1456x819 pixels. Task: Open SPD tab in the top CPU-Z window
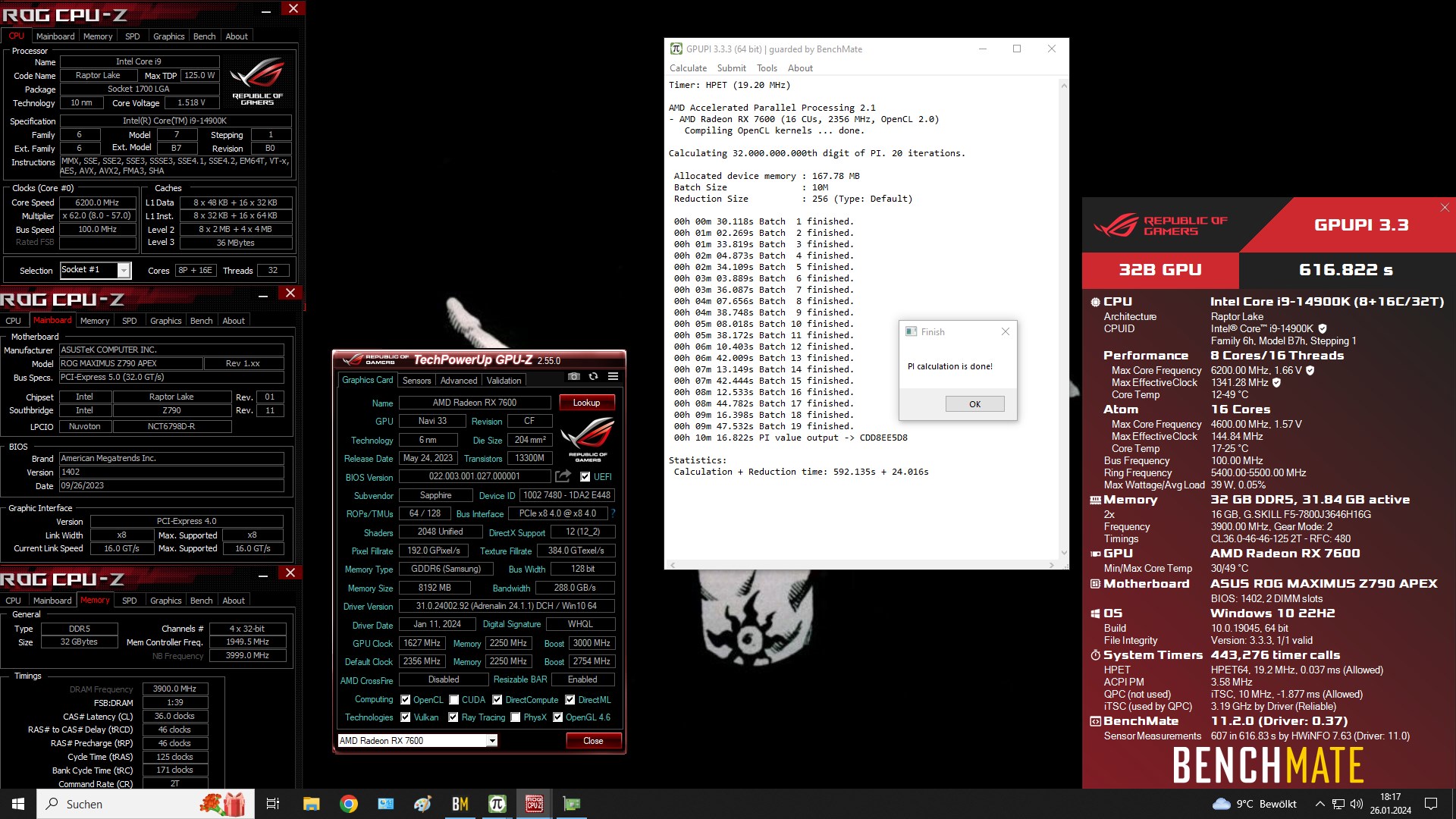coord(132,36)
